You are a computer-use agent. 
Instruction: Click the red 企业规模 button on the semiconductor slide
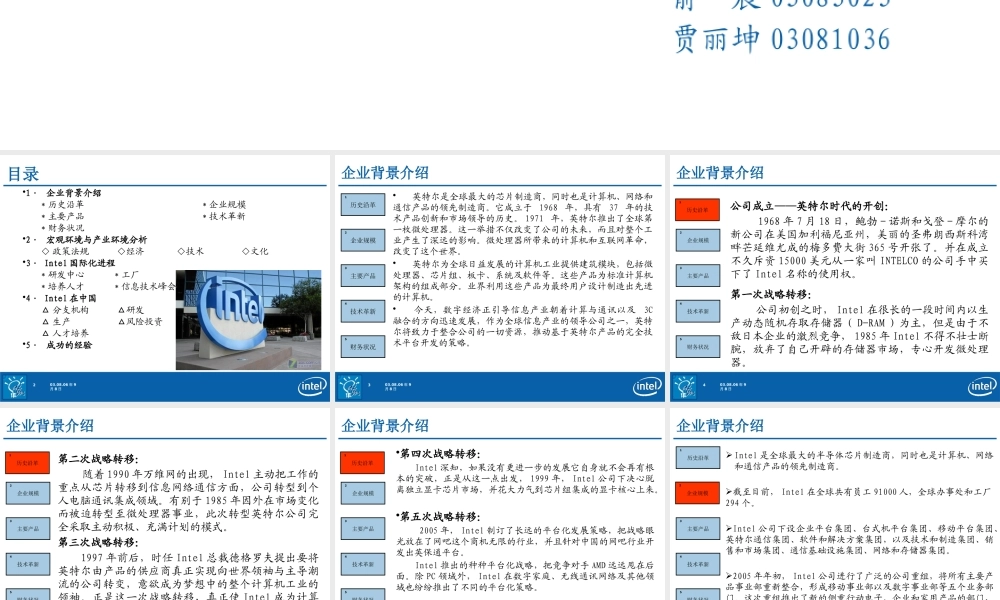click(x=698, y=494)
